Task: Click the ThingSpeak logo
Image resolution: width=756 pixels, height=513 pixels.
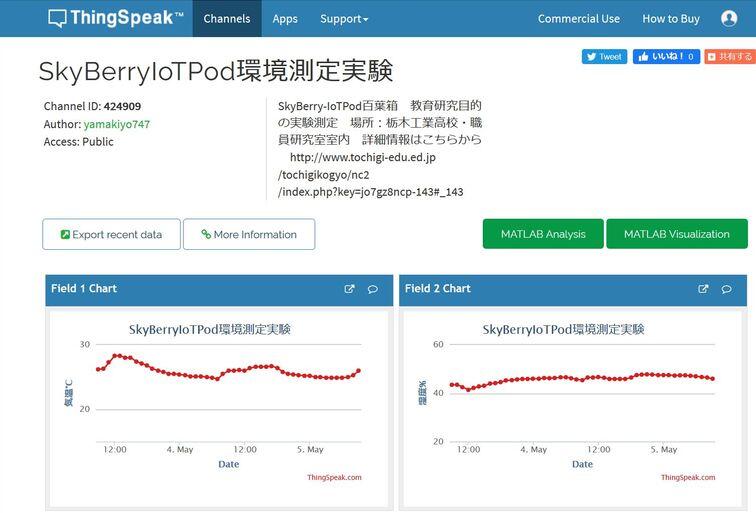Action: [116, 18]
